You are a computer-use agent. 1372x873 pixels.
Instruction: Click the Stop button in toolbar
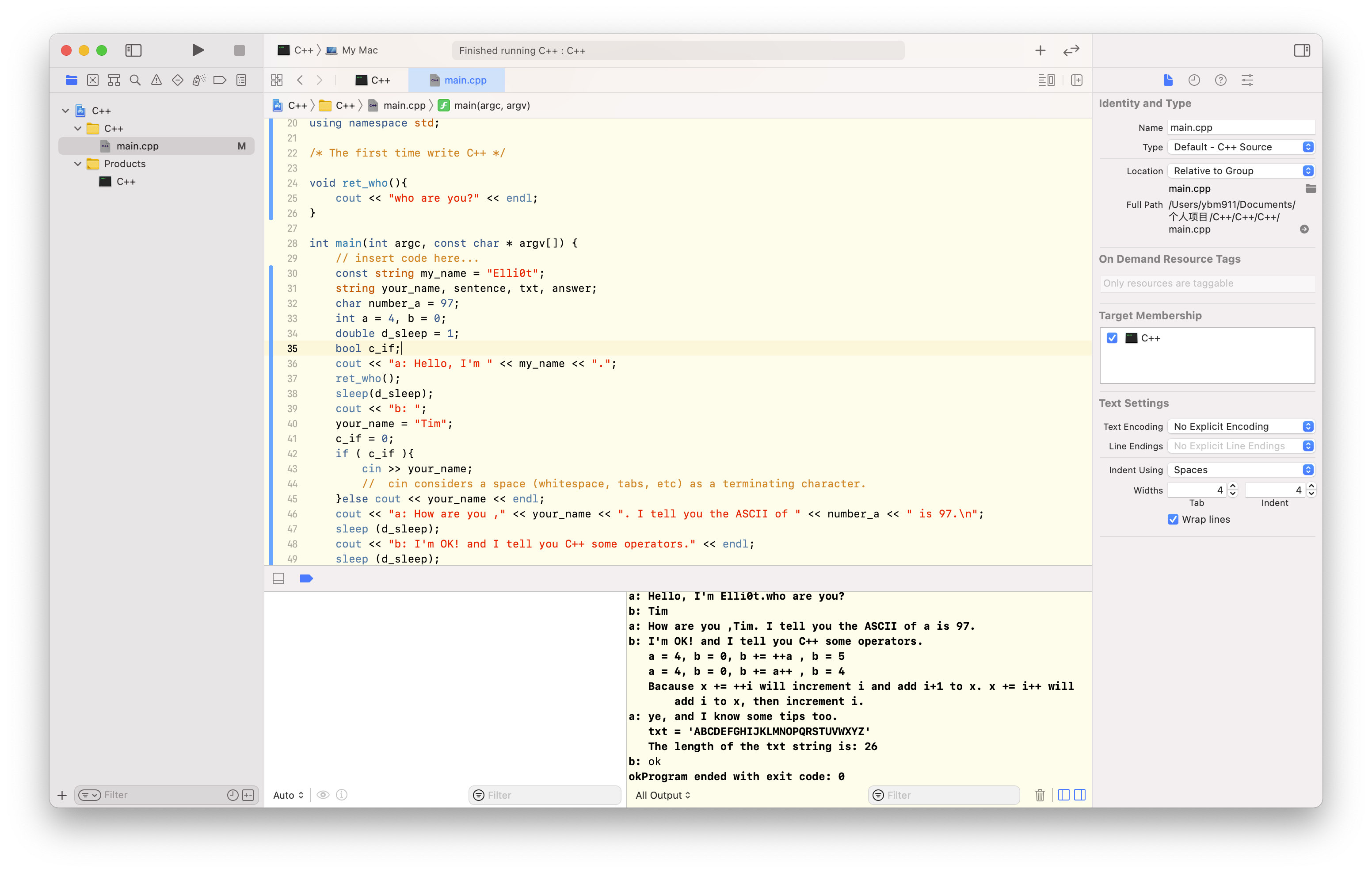239,50
